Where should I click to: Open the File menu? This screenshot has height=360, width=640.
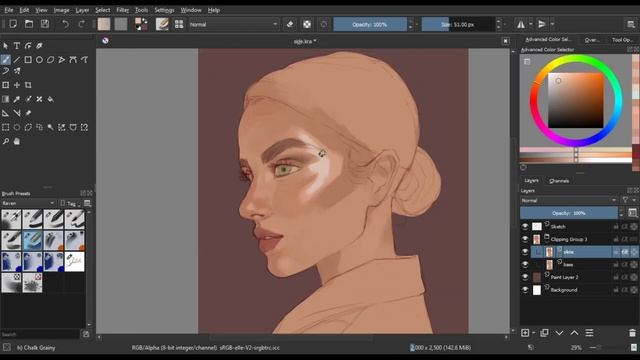(x=9, y=10)
